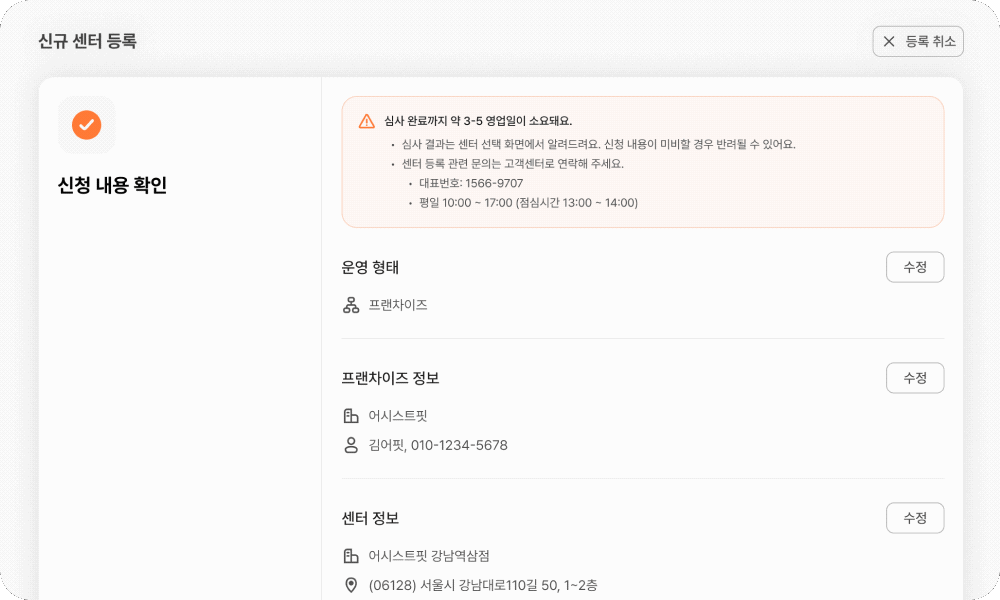Click the X icon in 등록 취소
Viewport: 1000px width, 600px height.
888,41
